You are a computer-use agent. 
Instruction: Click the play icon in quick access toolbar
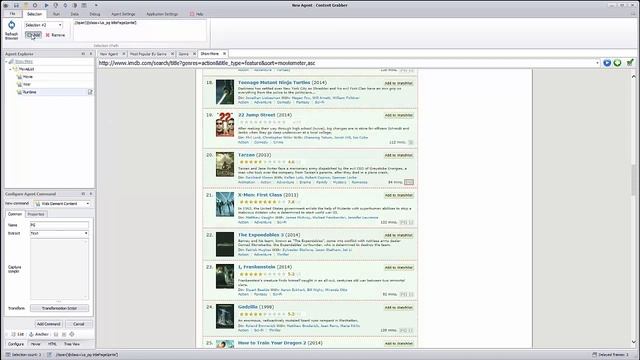click(46, 5)
